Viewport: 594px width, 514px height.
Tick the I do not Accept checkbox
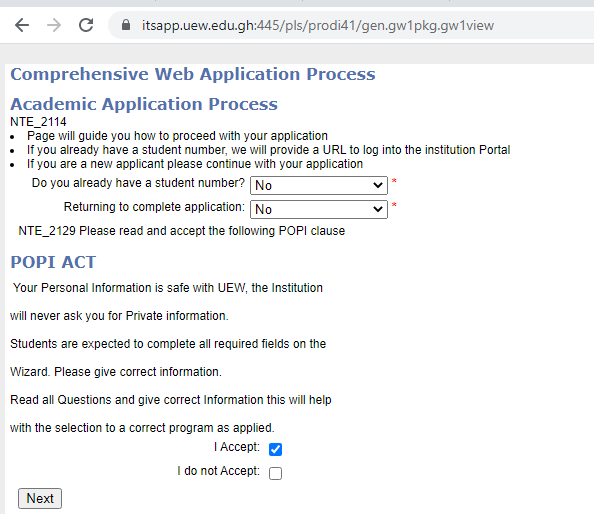(x=275, y=473)
